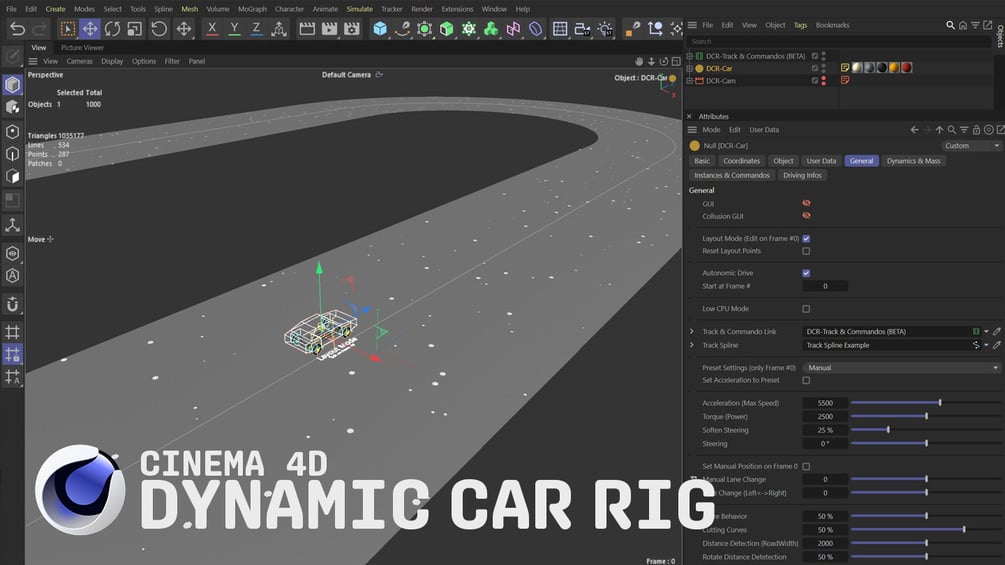Open the pink deformer icon
The width and height of the screenshot is (1005, 565).
tap(513, 29)
